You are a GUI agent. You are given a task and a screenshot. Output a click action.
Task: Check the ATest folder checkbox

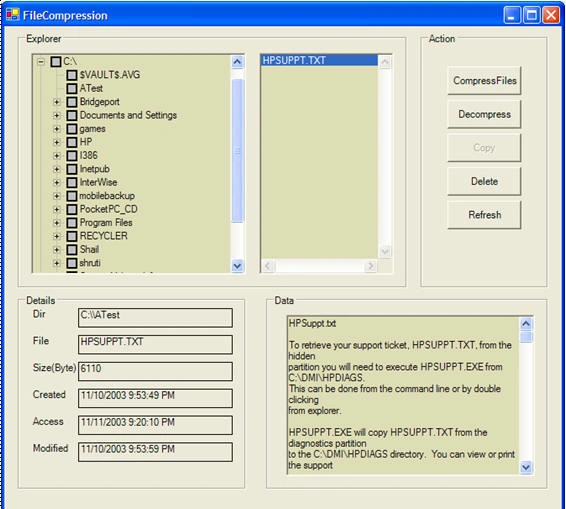coord(72,88)
